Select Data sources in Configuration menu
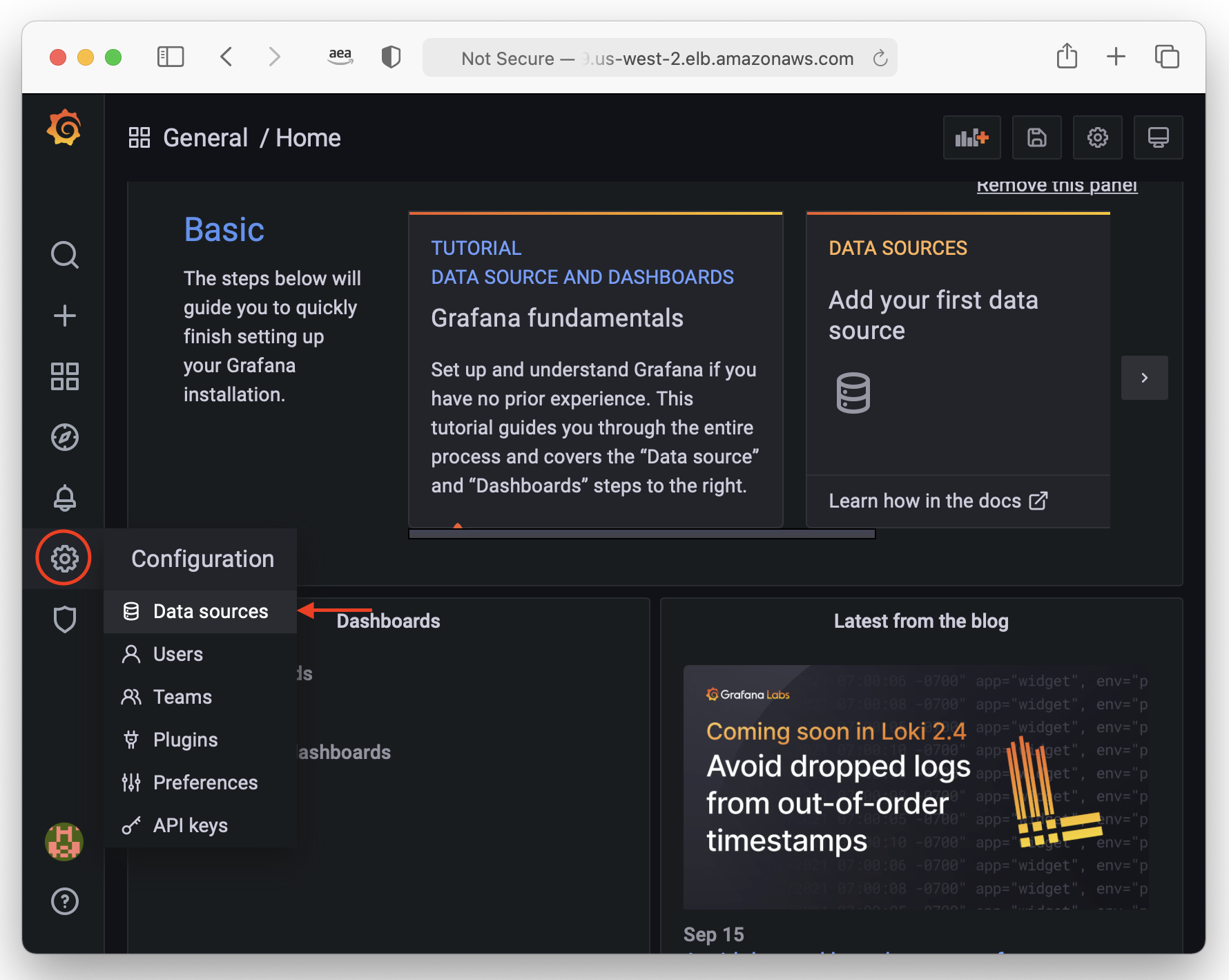 [200, 611]
